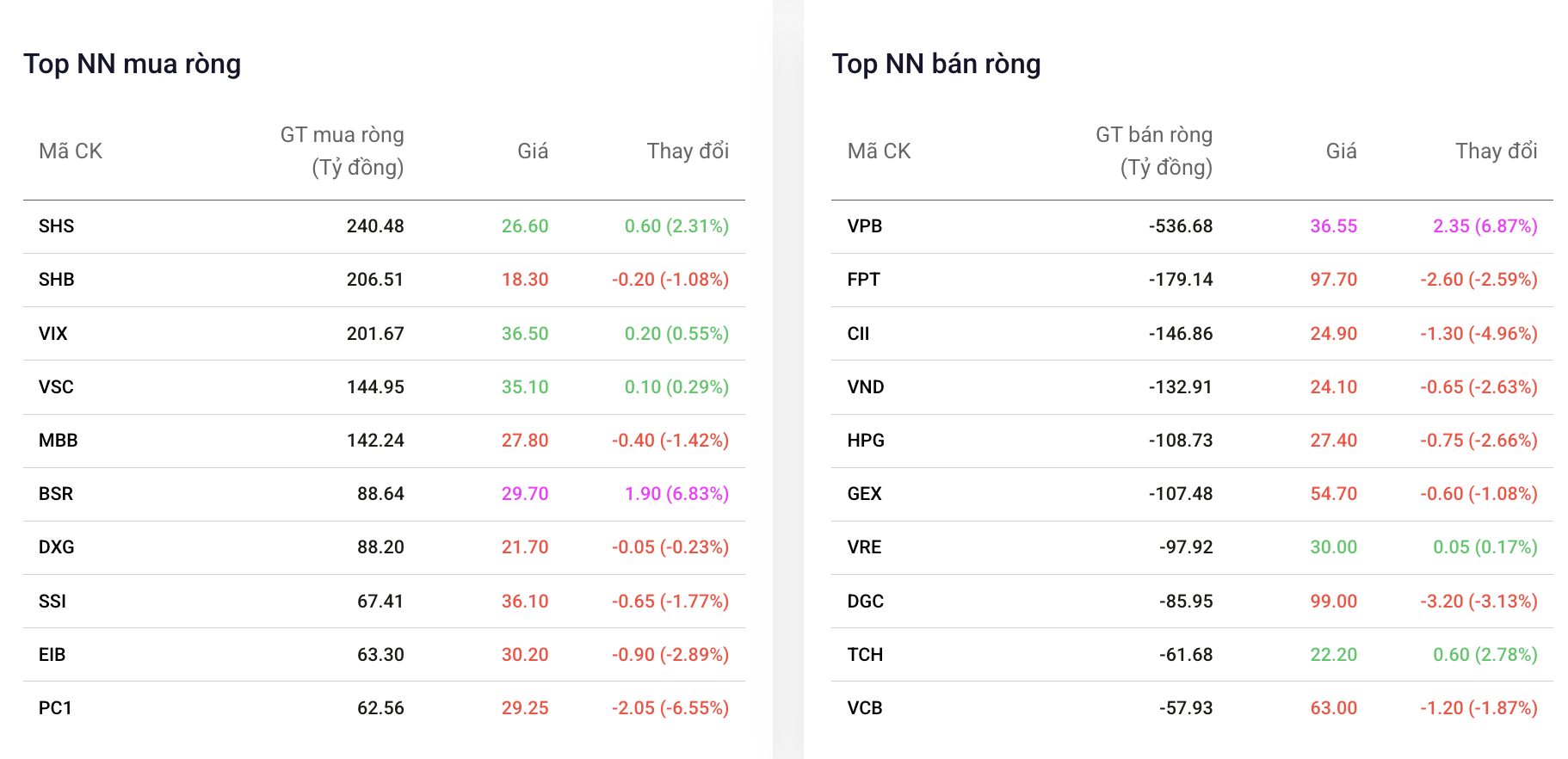The image size is (1568, 759).
Task: Select the DGC stock code
Action: point(865,602)
